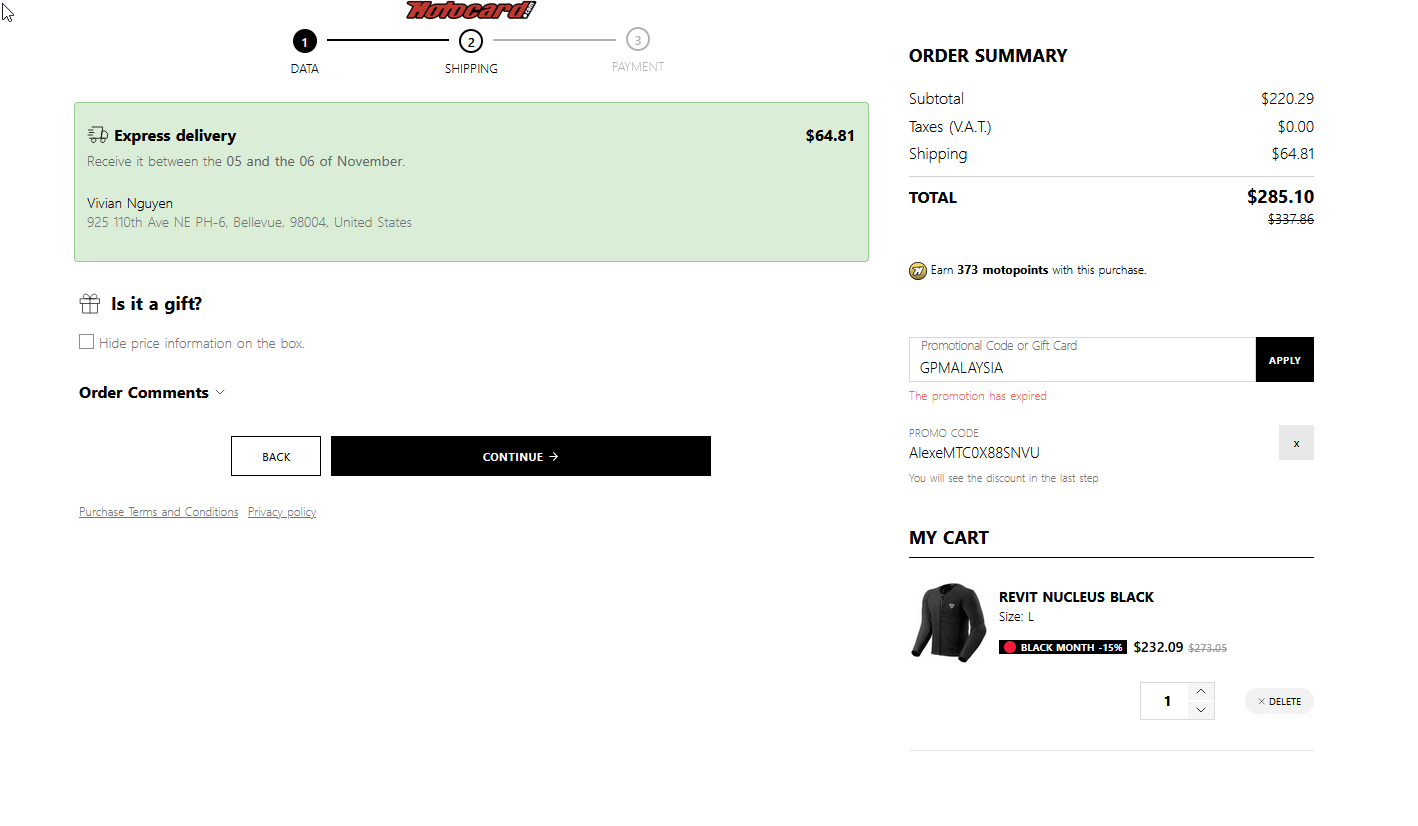Viewport: 1418px width, 826px height.
Task: Click the Back button
Action: (276, 456)
